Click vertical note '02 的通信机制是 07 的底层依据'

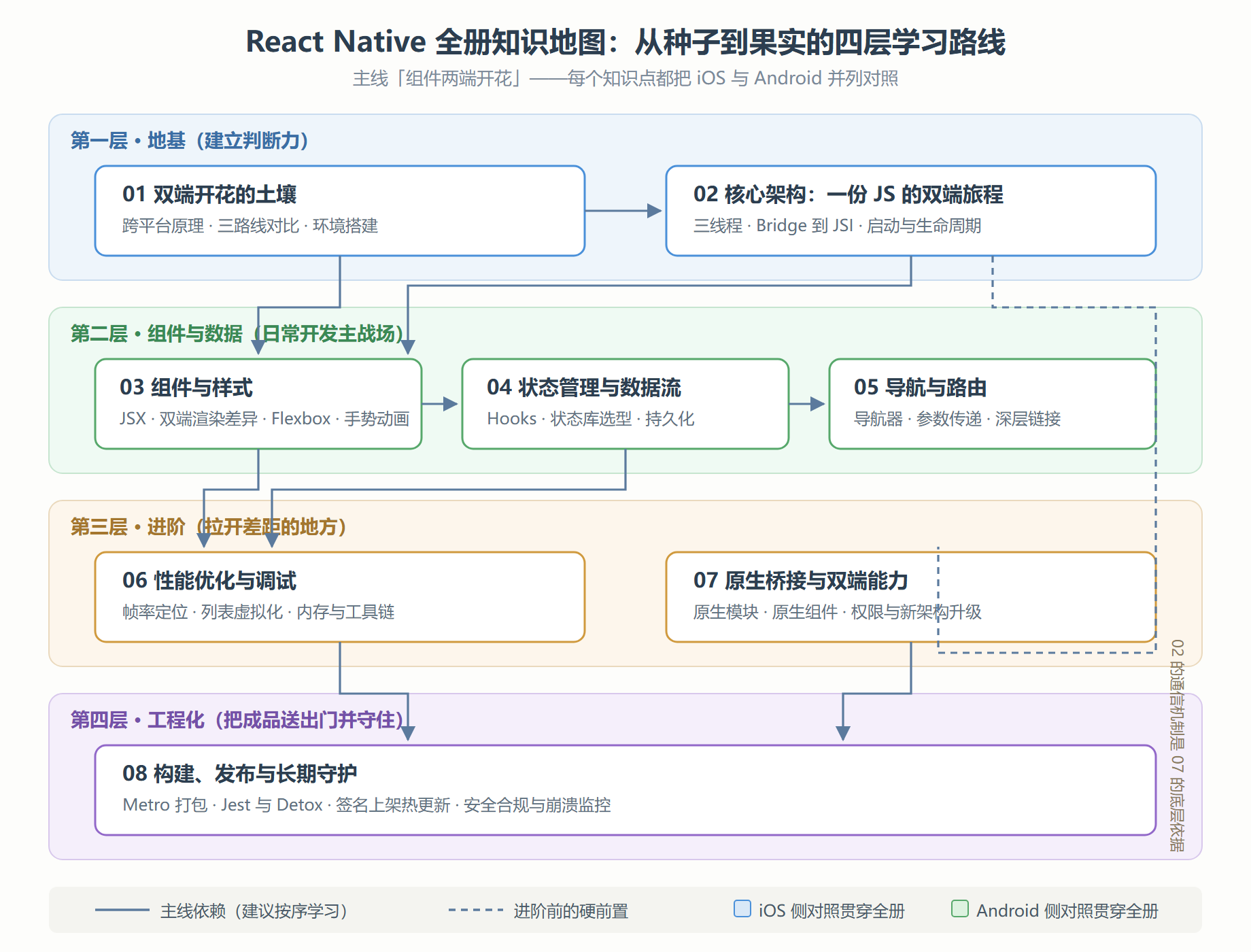tap(1178, 745)
